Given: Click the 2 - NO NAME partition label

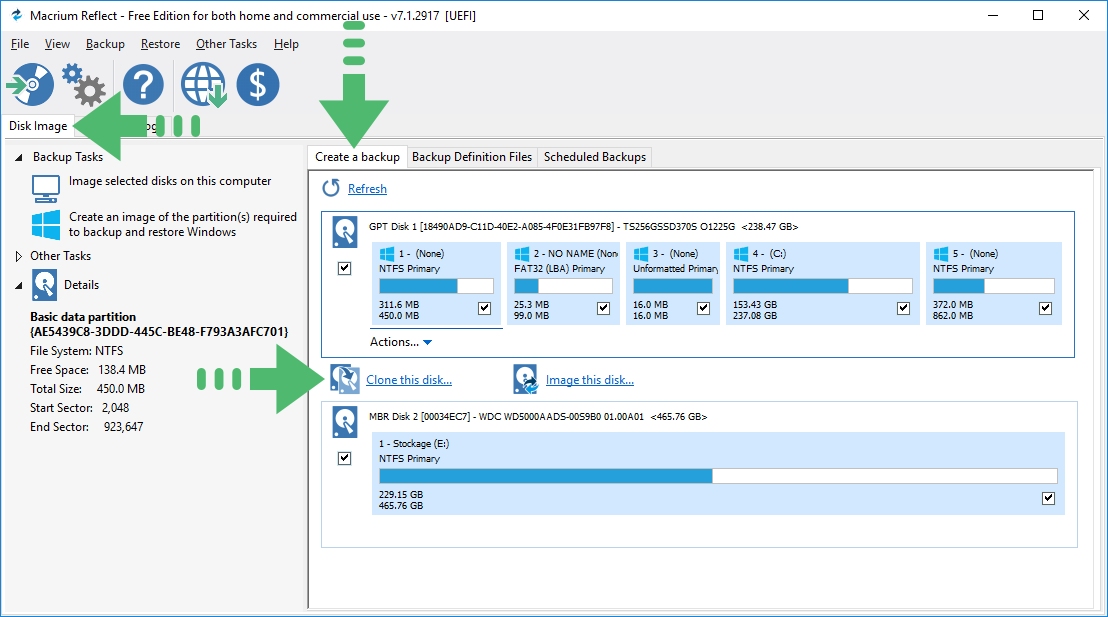Looking at the screenshot, I should 575,254.
